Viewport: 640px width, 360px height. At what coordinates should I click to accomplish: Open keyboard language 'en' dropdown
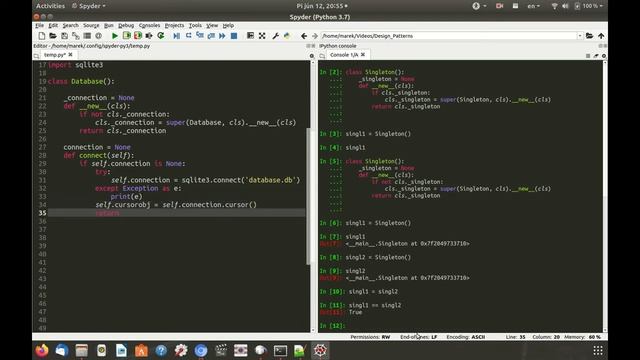(x=533, y=6)
